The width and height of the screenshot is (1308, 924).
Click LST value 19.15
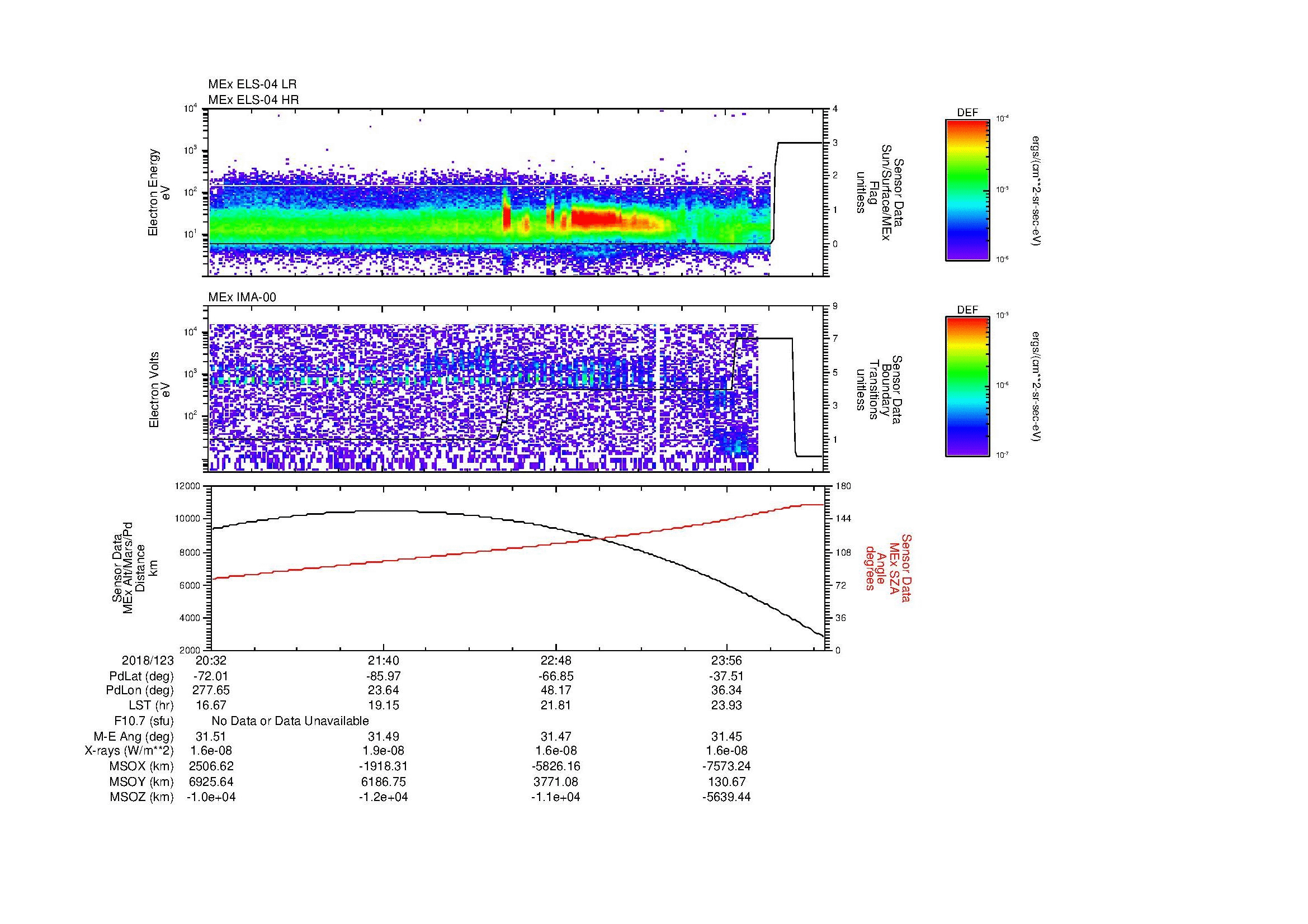384,705
